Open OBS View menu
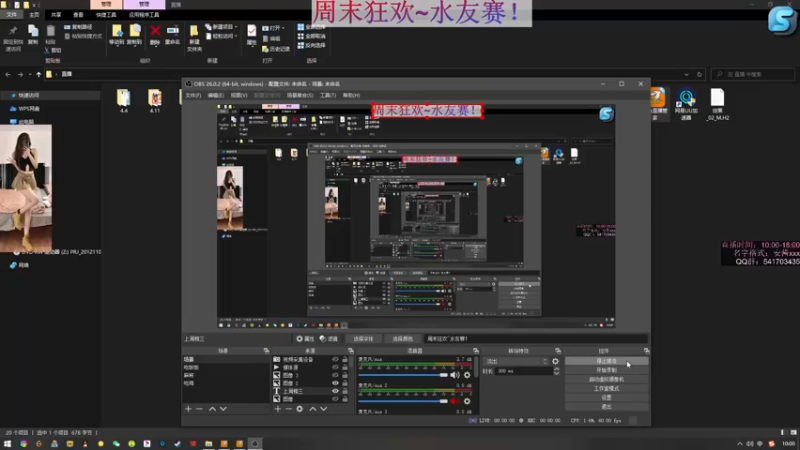 click(239, 95)
